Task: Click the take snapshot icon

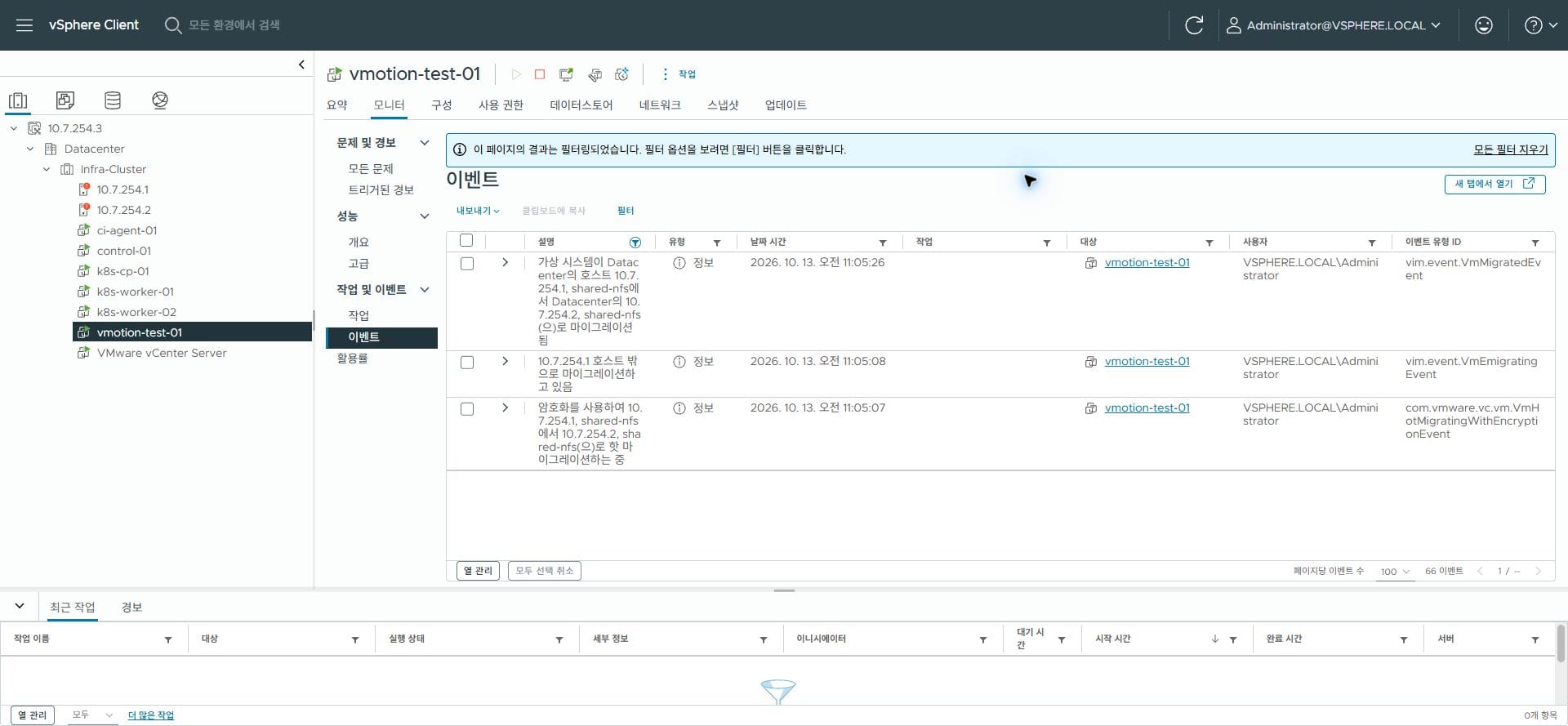Action: [x=622, y=74]
